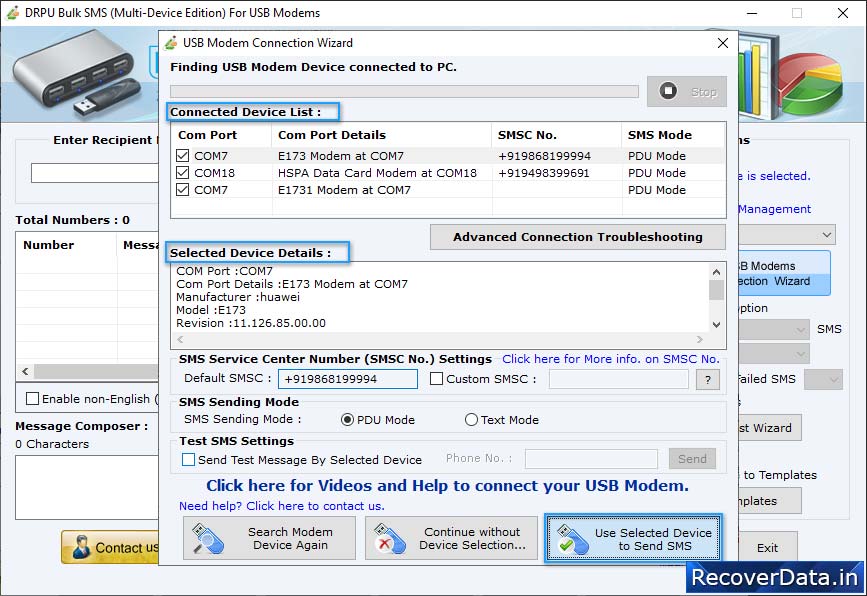This screenshot has height=596, width=867.
Task: Click Need help contact us link
Action: tap(281, 506)
